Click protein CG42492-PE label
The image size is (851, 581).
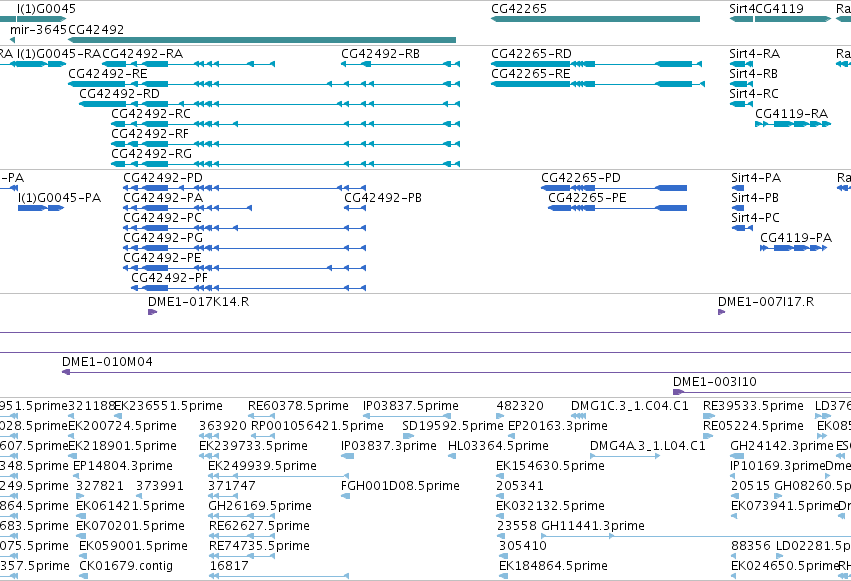(x=162, y=258)
